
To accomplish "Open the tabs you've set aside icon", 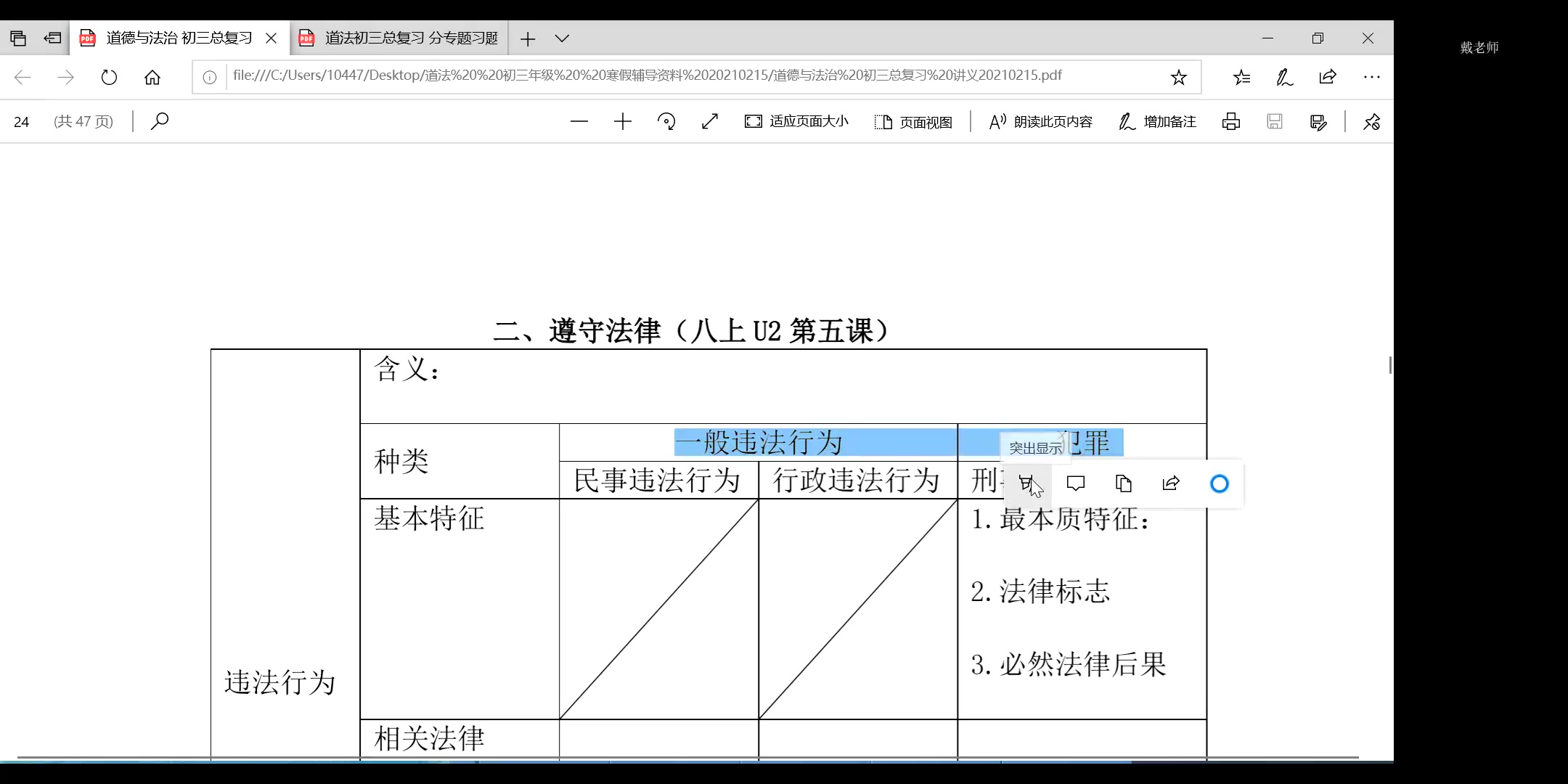I will pyautogui.click(x=18, y=38).
